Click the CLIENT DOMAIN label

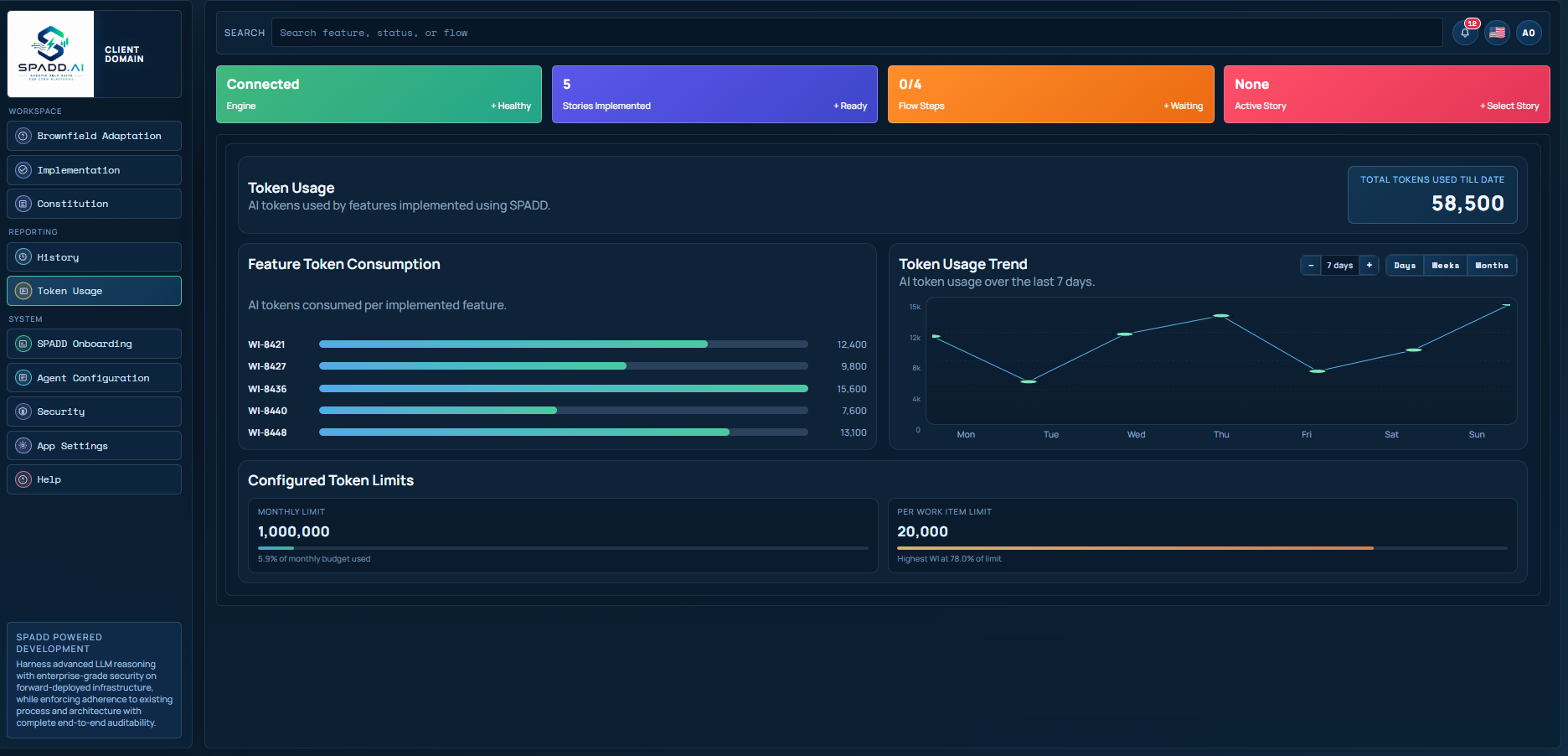[124, 54]
